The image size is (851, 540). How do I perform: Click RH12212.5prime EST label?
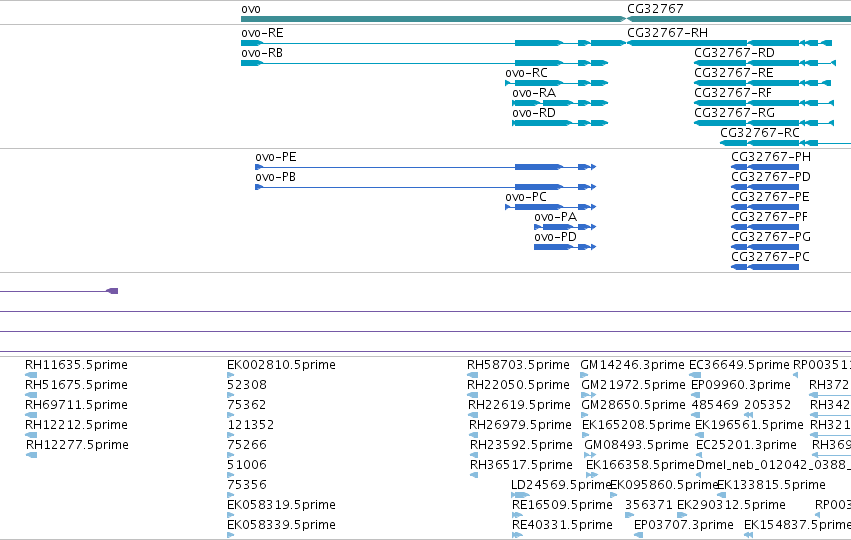(77, 425)
